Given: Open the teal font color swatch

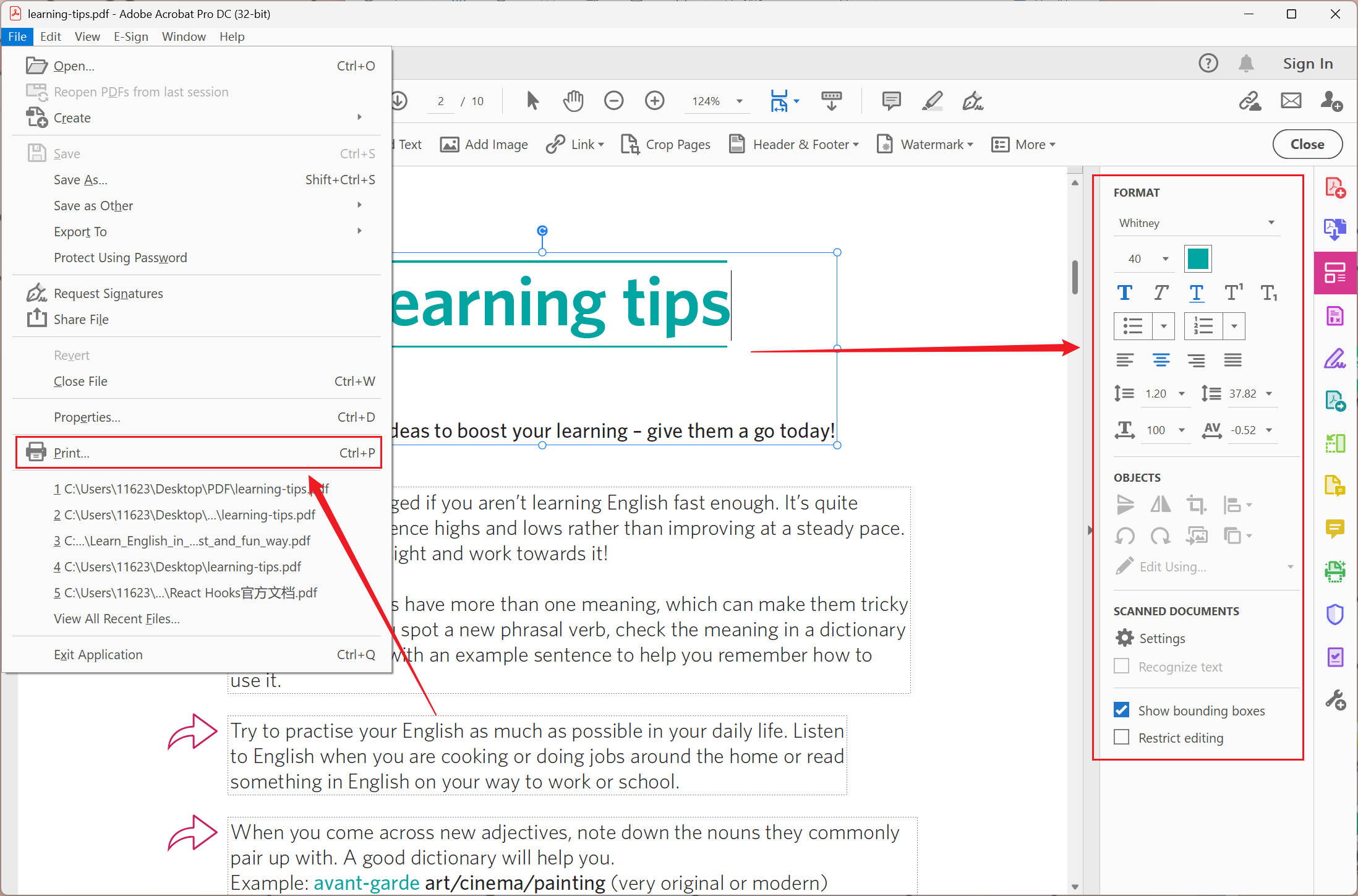Looking at the screenshot, I should 1197,258.
